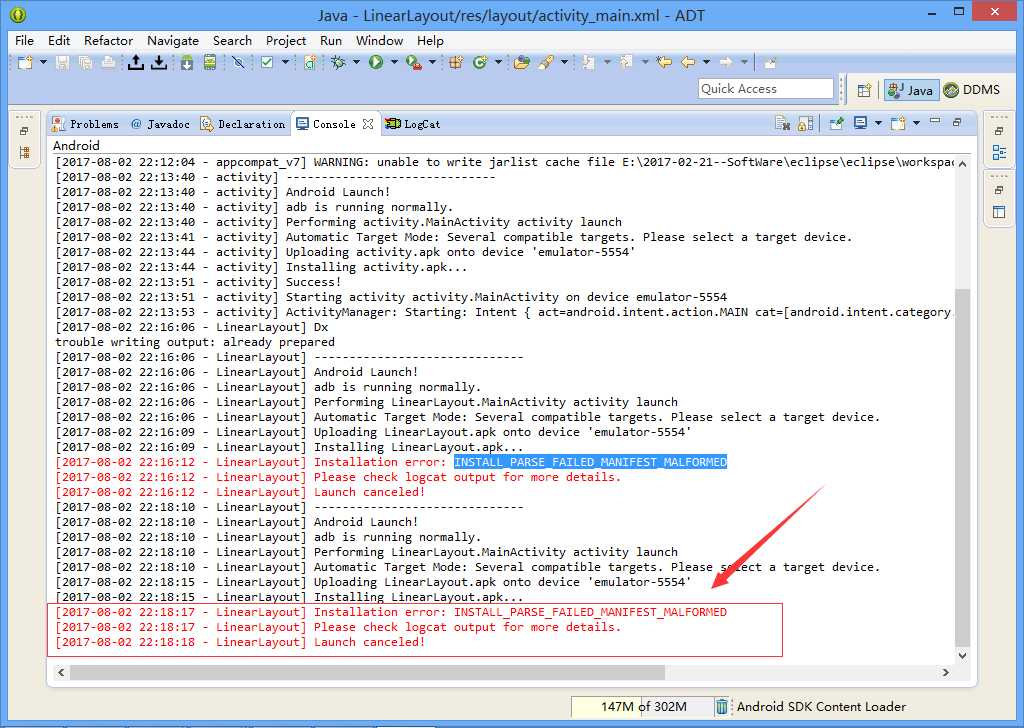Click the Clear Console icon
Viewport: 1024px width, 728px height.
coord(782,123)
